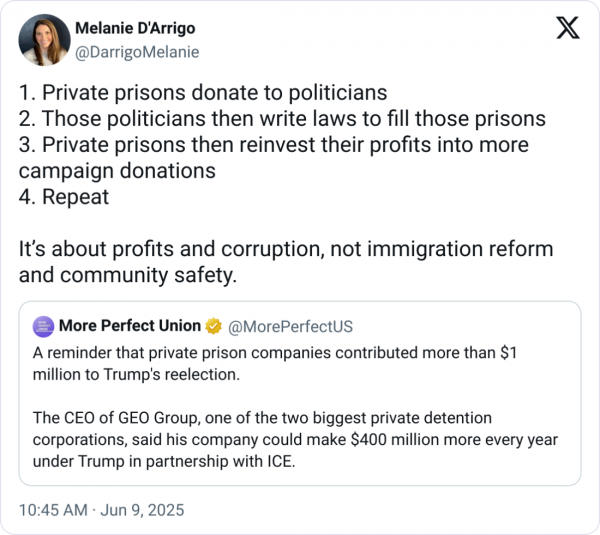The width and height of the screenshot is (600, 535).
Task: Click the More Perfect Union avatar icon
Action: click(43, 326)
